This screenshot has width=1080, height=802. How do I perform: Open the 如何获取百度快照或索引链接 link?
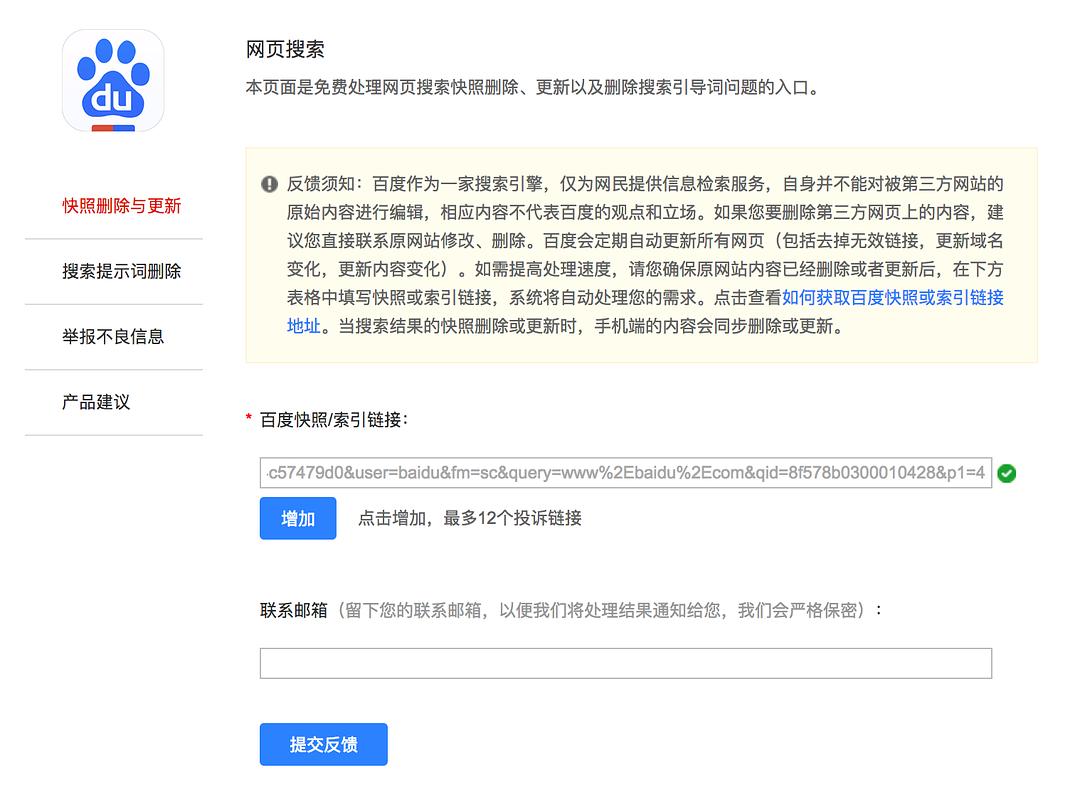tap(892, 298)
